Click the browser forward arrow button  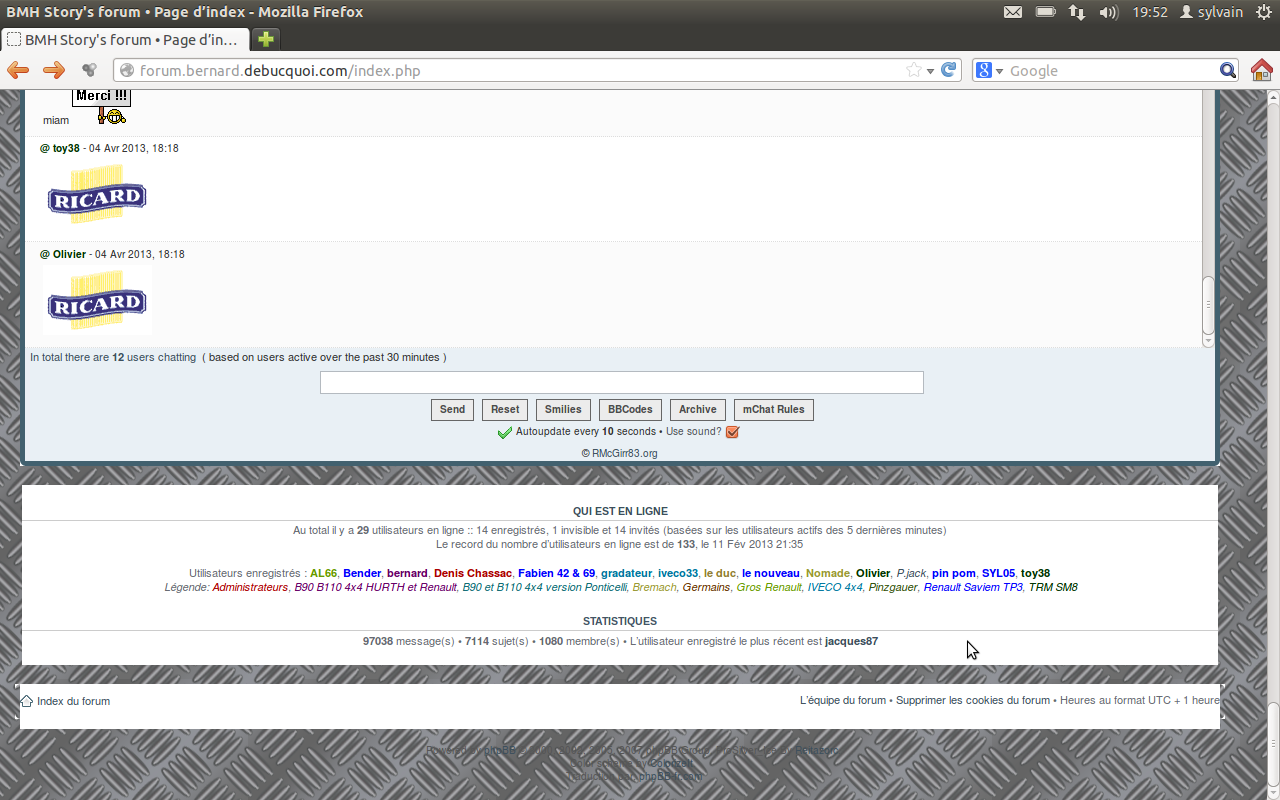pyautogui.click(x=53, y=70)
